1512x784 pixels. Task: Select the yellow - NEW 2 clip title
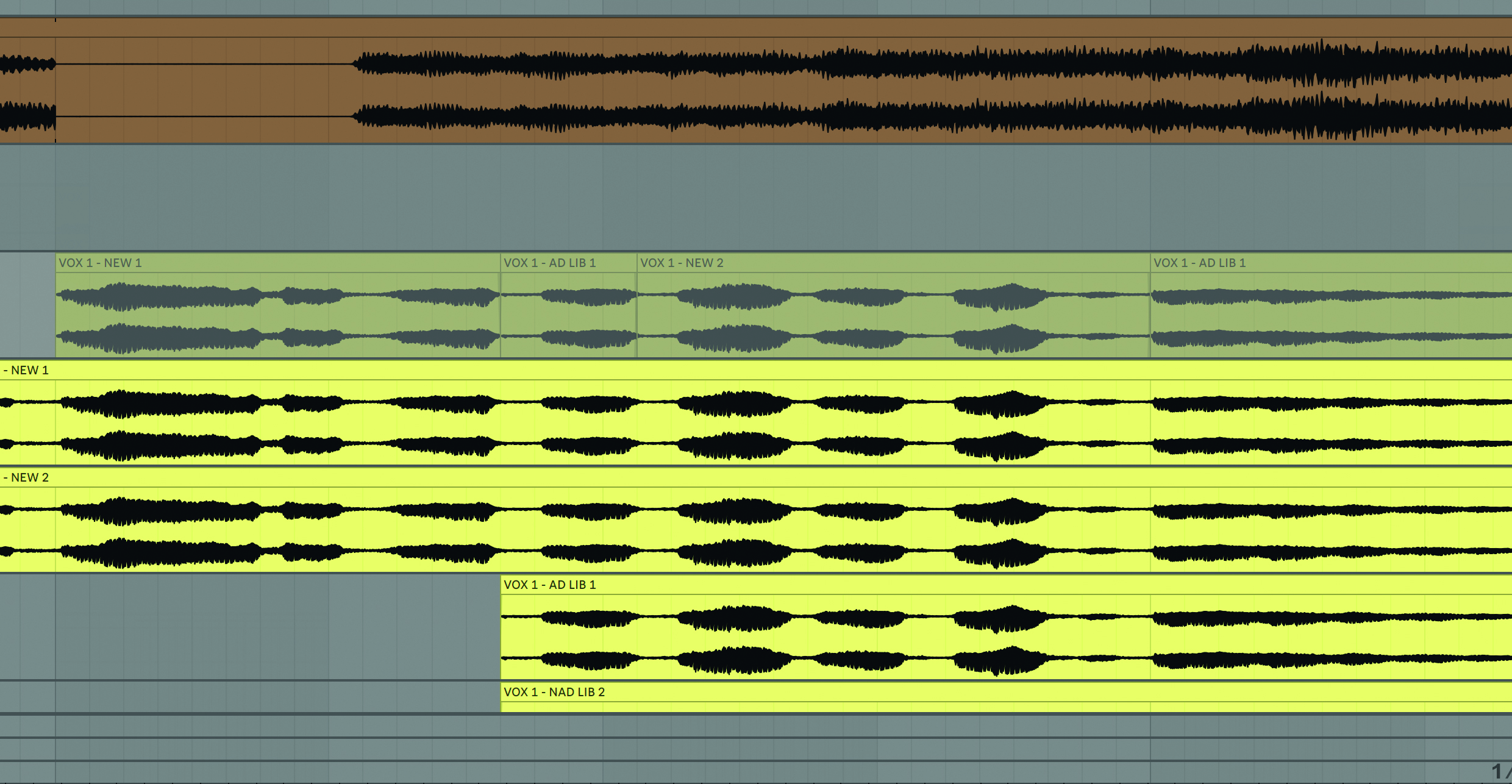[26, 477]
